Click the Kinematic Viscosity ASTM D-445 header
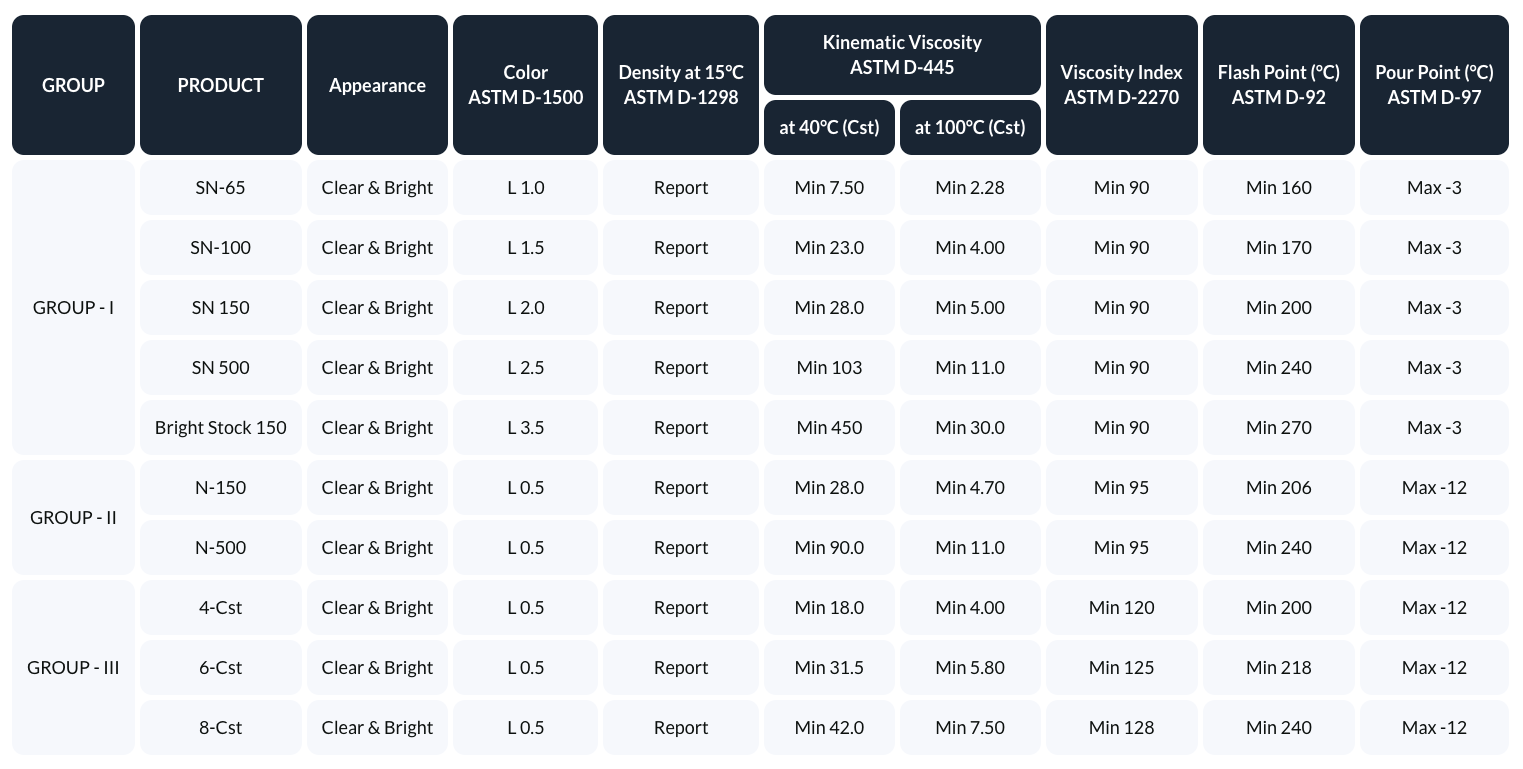1523x769 pixels. [x=902, y=55]
